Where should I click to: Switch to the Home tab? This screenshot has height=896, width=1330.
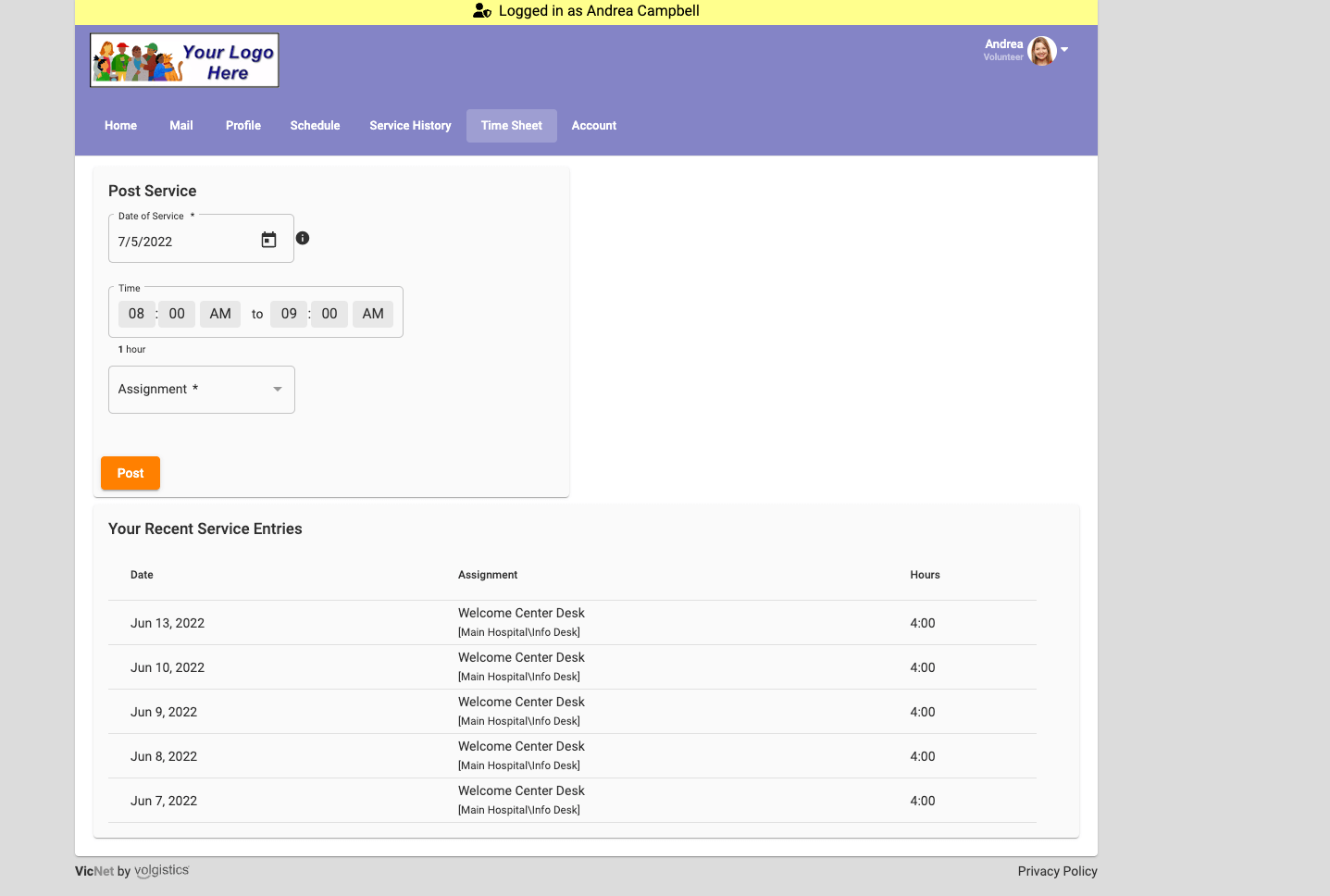pyautogui.click(x=120, y=125)
